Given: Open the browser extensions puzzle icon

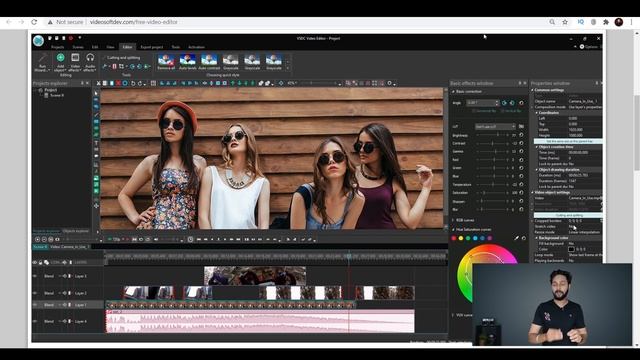Looking at the screenshot, I should [606, 22].
